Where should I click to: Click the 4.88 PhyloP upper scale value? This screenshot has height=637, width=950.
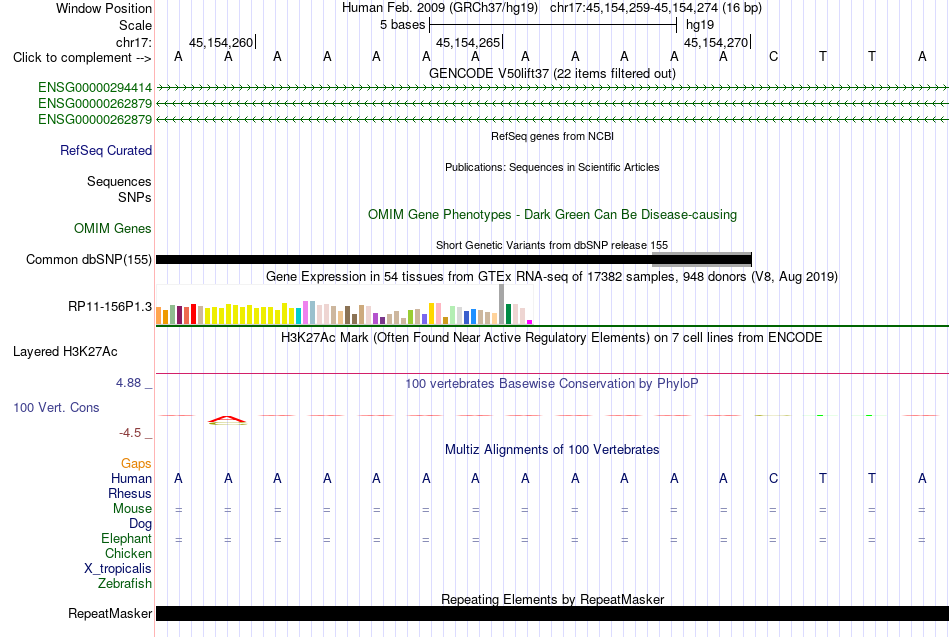pyautogui.click(x=128, y=383)
